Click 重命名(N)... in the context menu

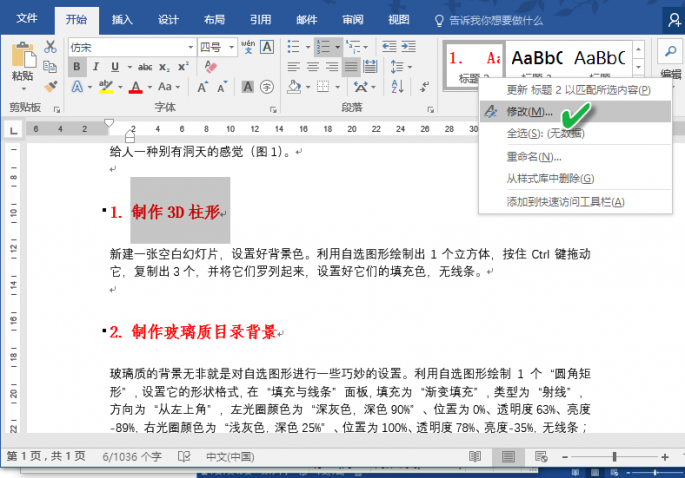point(535,156)
